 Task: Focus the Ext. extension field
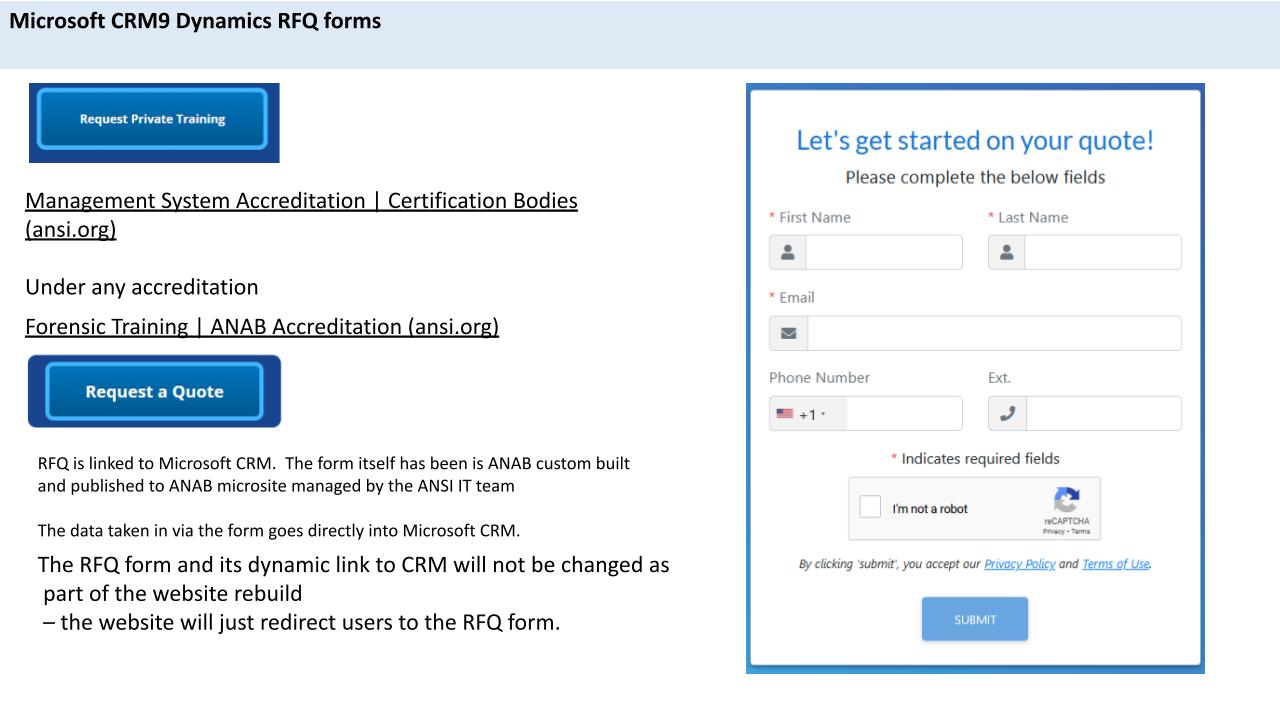[1102, 414]
